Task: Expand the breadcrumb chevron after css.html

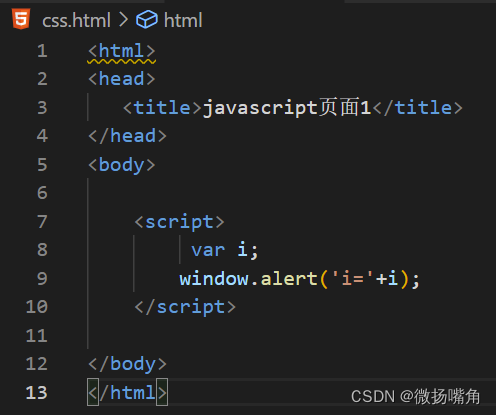Action: [x=123, y=20]
